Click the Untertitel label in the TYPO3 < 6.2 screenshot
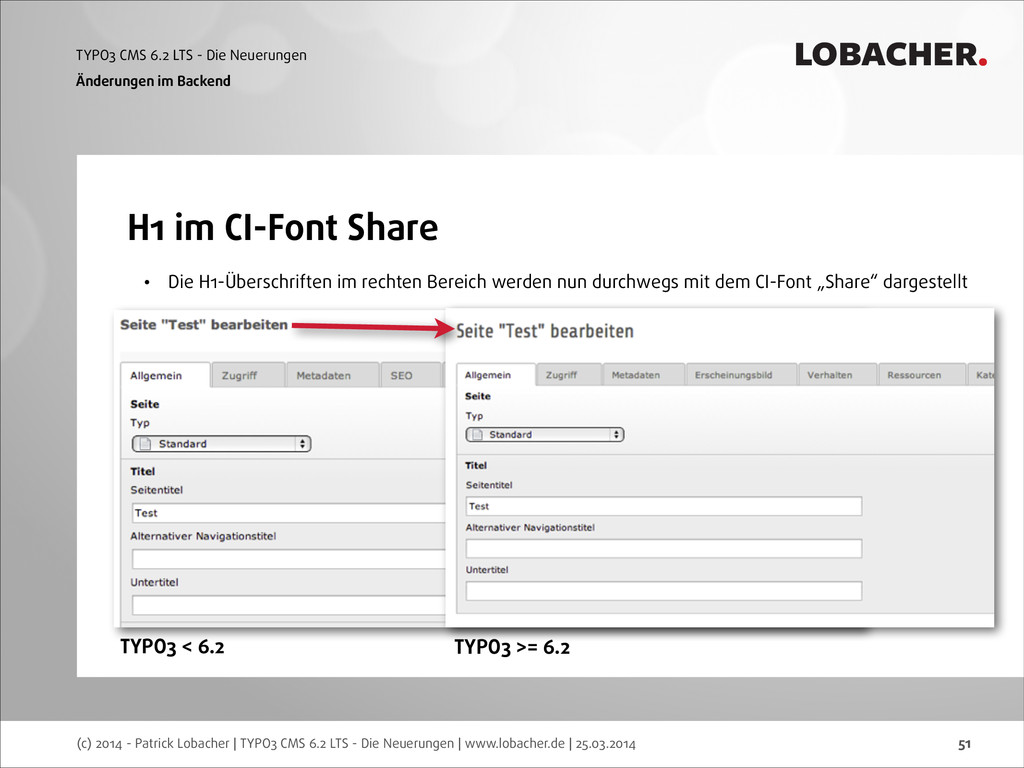Viewport: 1024px width, 768px height. 154,583
